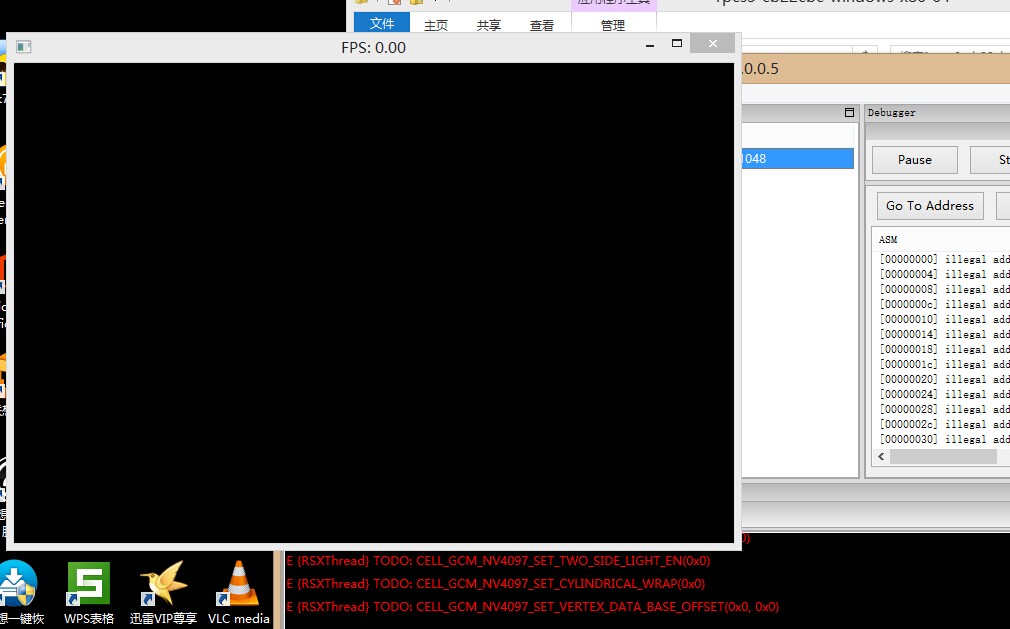
Task: Select the highlighted 1048 list entry
Action: point(797,158)
